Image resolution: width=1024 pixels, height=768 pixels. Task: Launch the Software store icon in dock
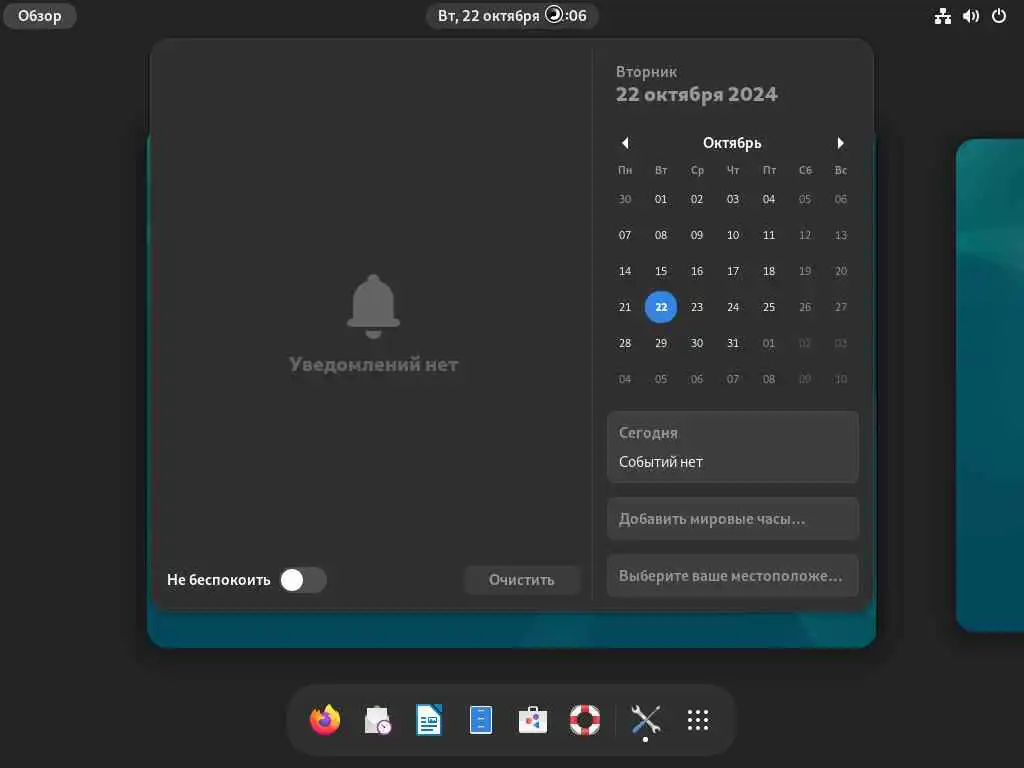[x=533, y=720]
